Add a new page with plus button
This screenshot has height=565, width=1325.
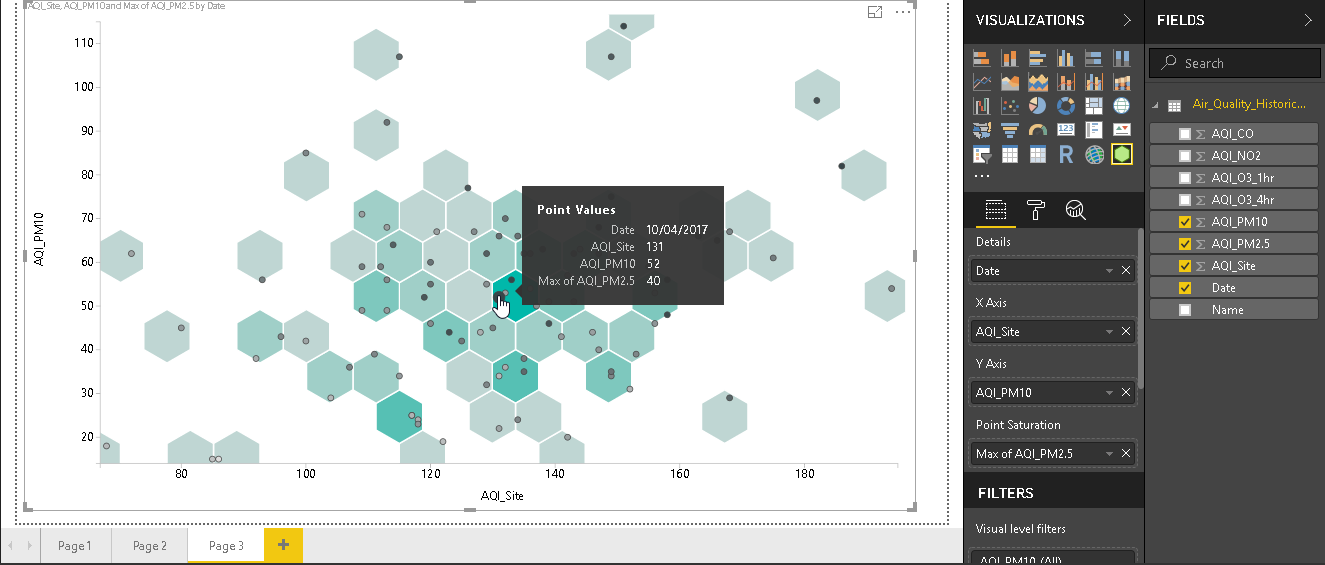[x=283, y=545]
